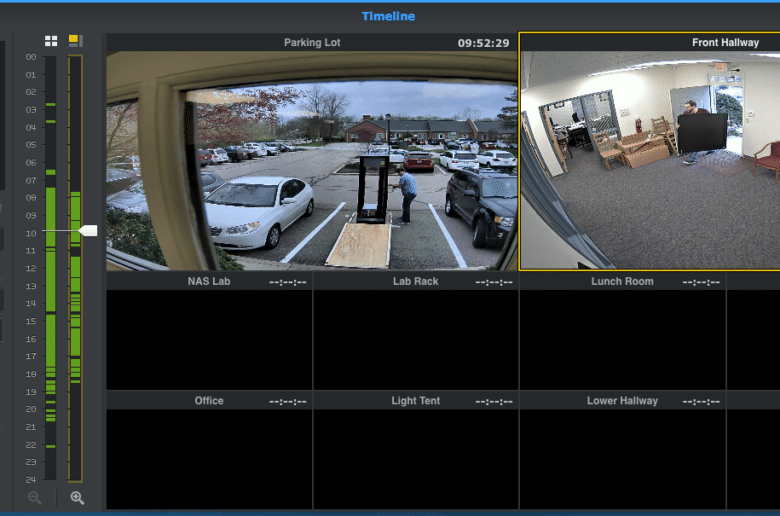Zoom out the timeline
Screen dimensions: 780x516
pos(34,498)
